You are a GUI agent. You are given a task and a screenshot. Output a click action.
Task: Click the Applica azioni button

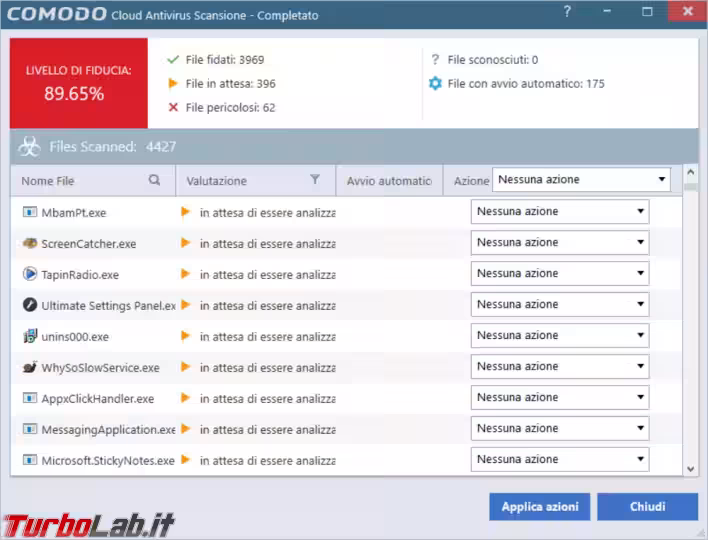coord(540,507)
